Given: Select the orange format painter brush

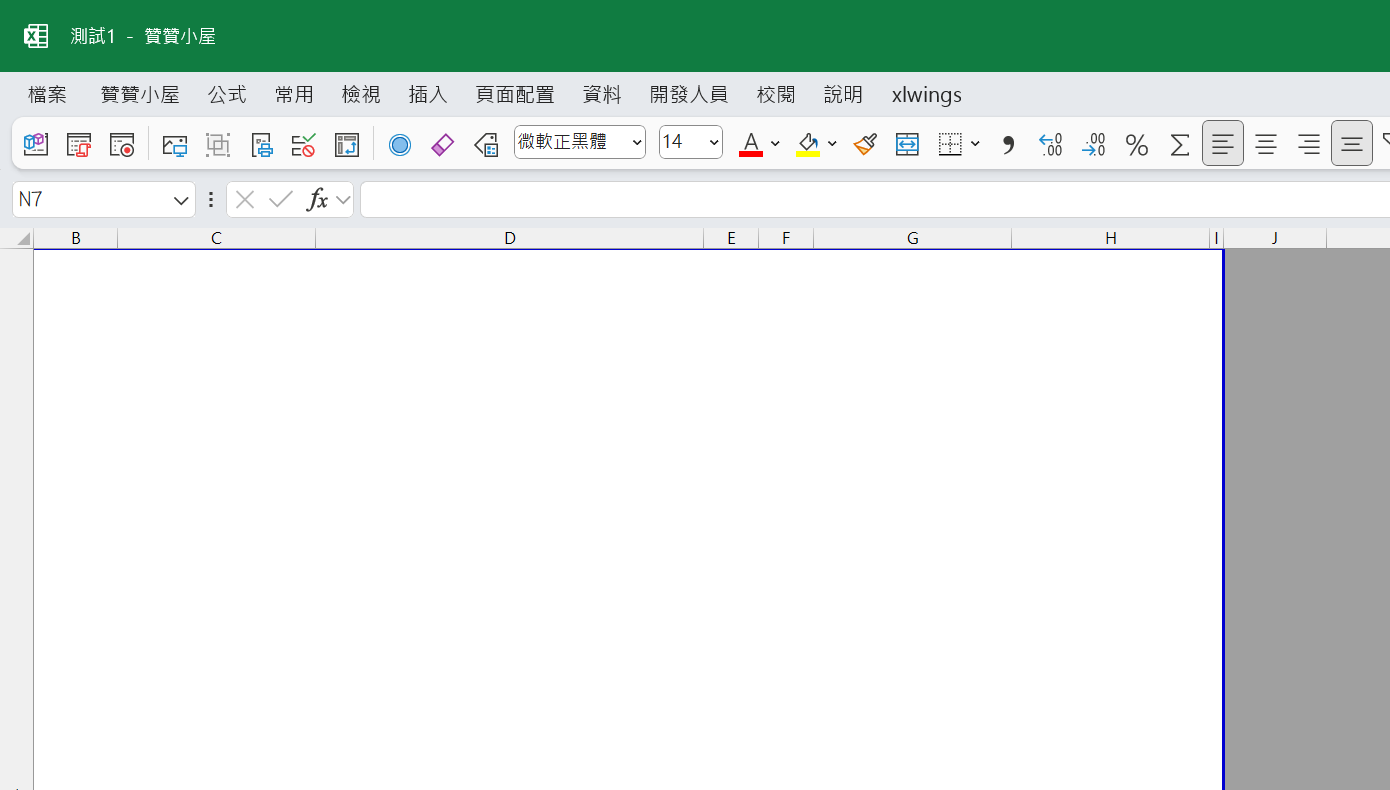Looking at the screenshot, I should pos(865,145).
